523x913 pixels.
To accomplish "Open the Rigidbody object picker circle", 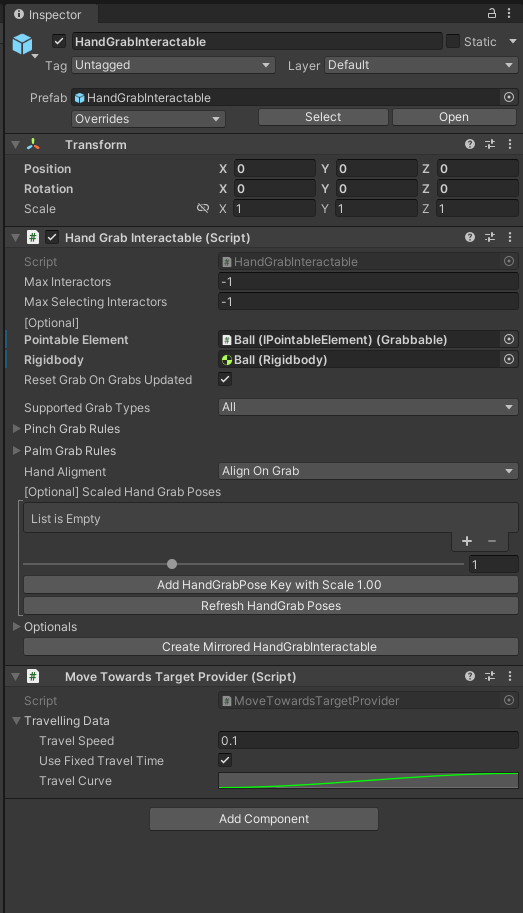I will tap(509, 359).
